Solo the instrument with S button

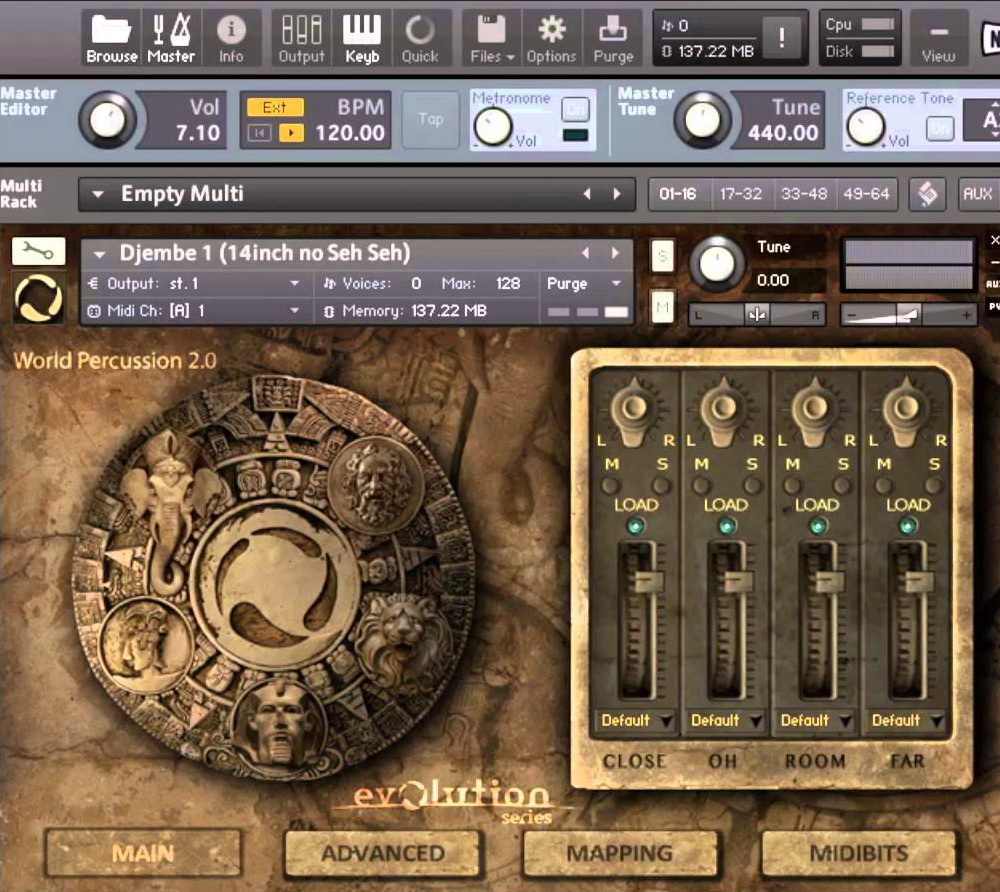point(663,256)
